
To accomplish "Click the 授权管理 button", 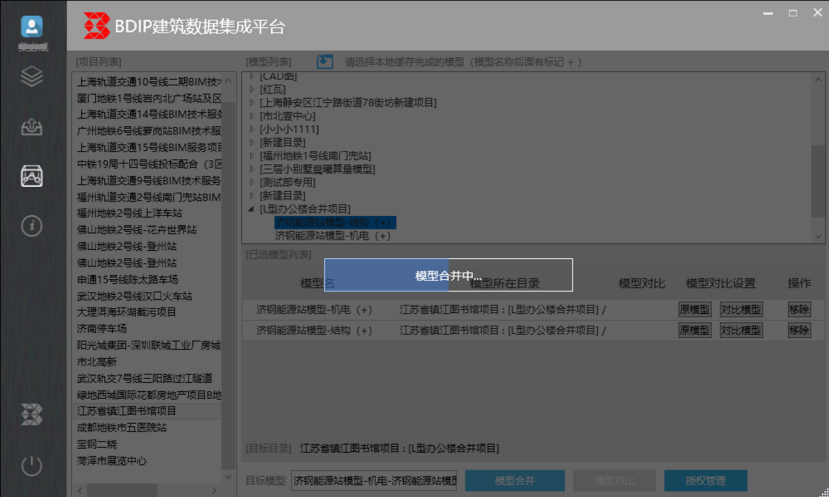I will (705, 481).
